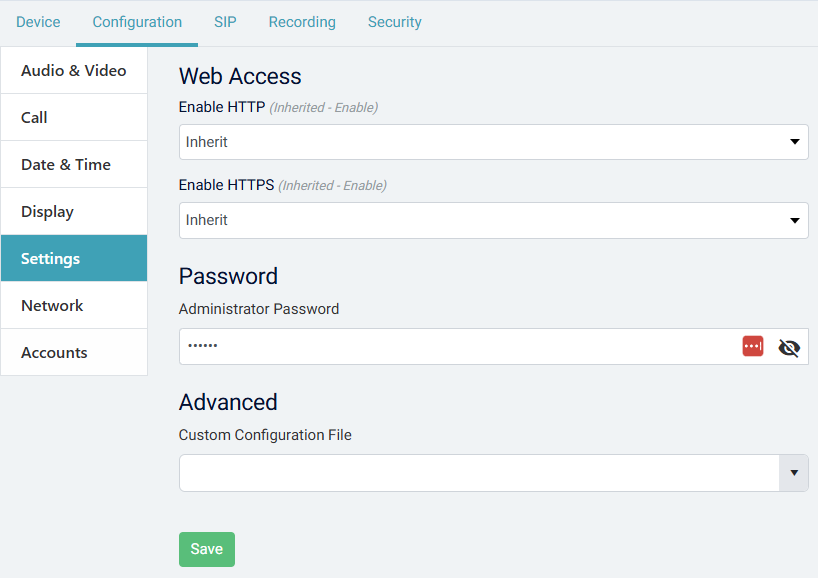The width and height of the screenshot is (818, 578).
Task: Open the Enable HTTPS dropdown
Action: point(493,219)
